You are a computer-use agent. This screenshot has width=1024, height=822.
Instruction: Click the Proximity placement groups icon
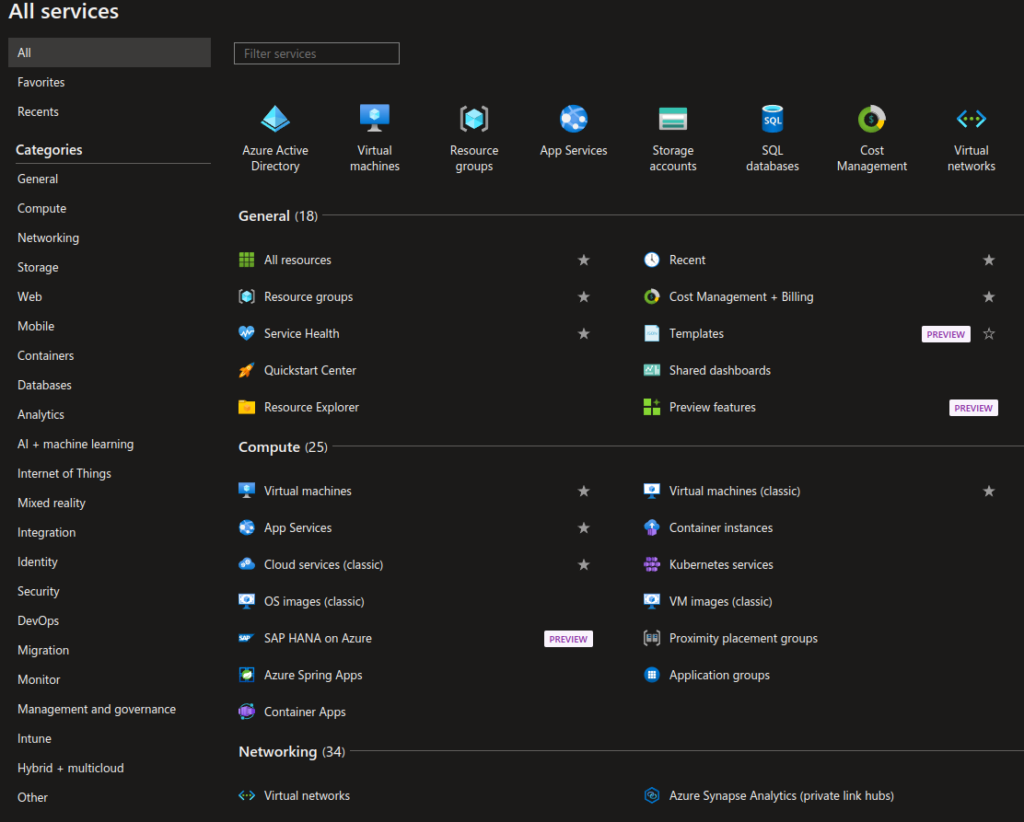(652, 639)
